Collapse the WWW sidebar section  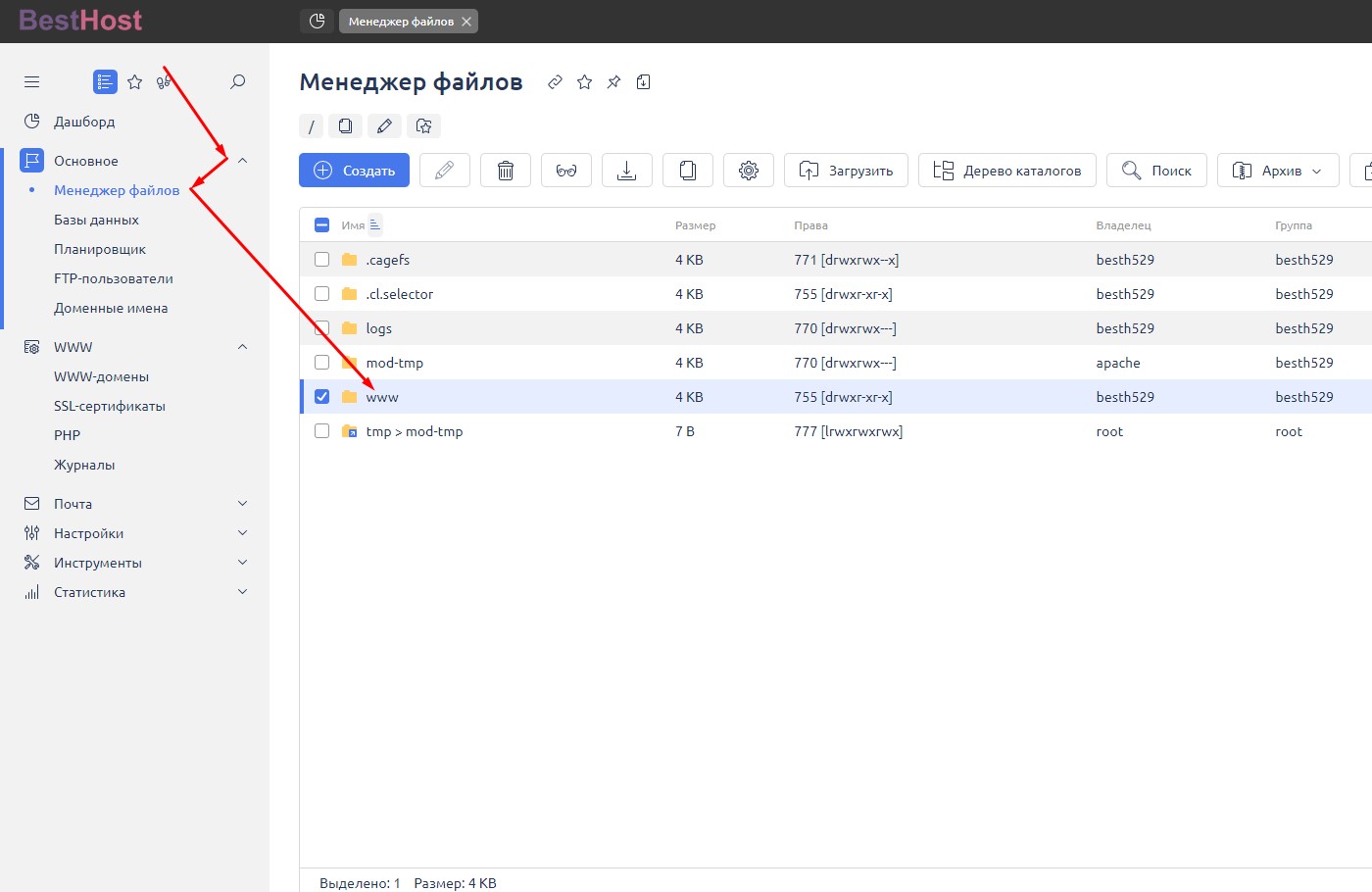[242, 347]
